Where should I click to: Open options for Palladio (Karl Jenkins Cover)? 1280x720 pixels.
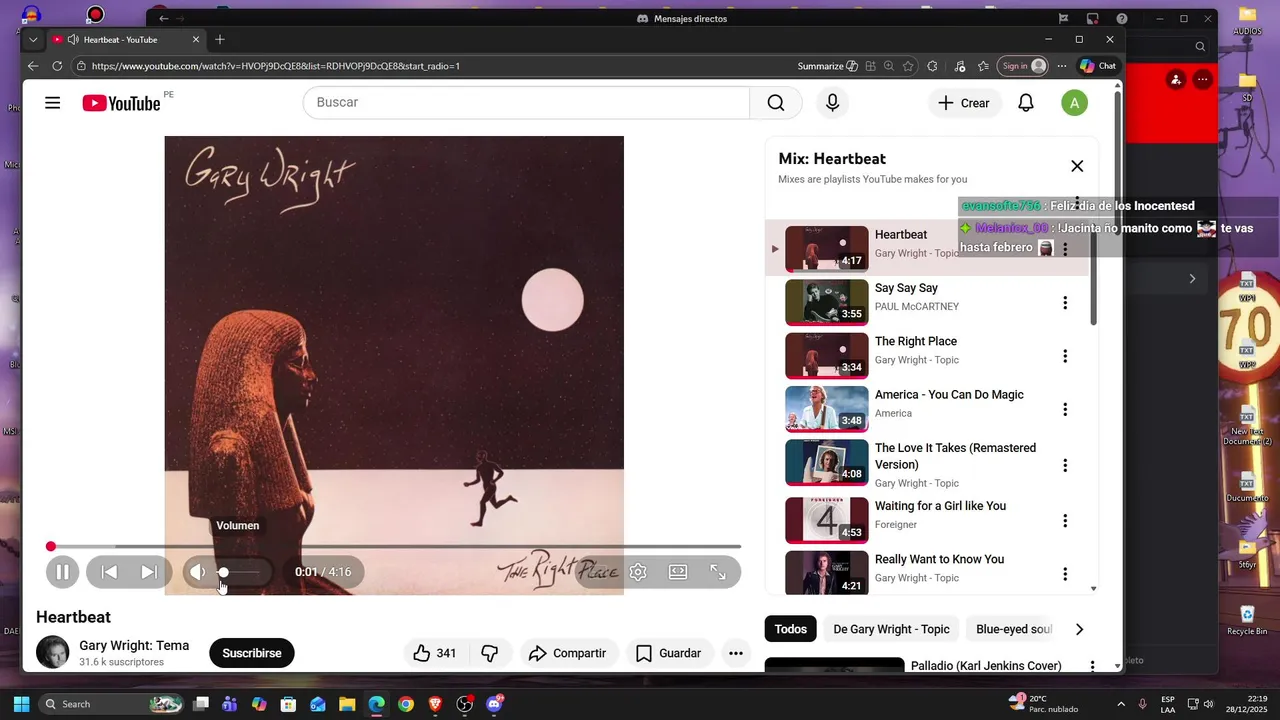[1091, 666]
